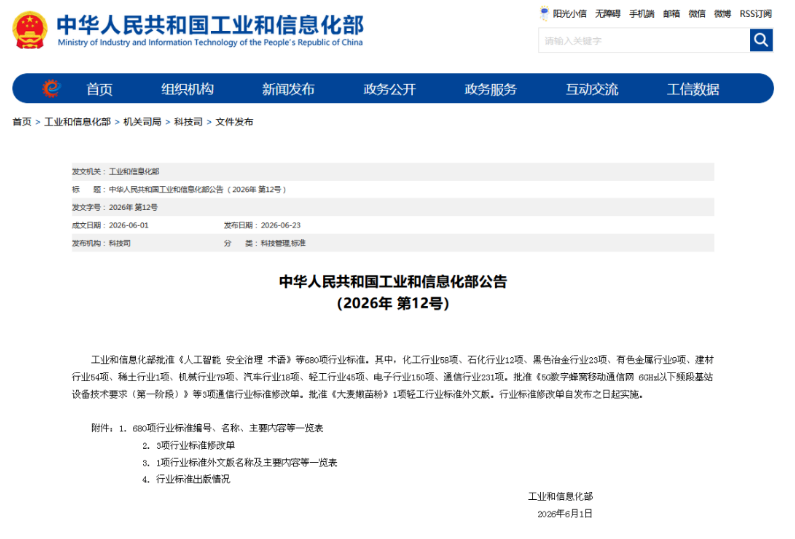Open the 组织机构 menu item
The image size is (795, 539).
pyautogui.click(x=188, y=89)
